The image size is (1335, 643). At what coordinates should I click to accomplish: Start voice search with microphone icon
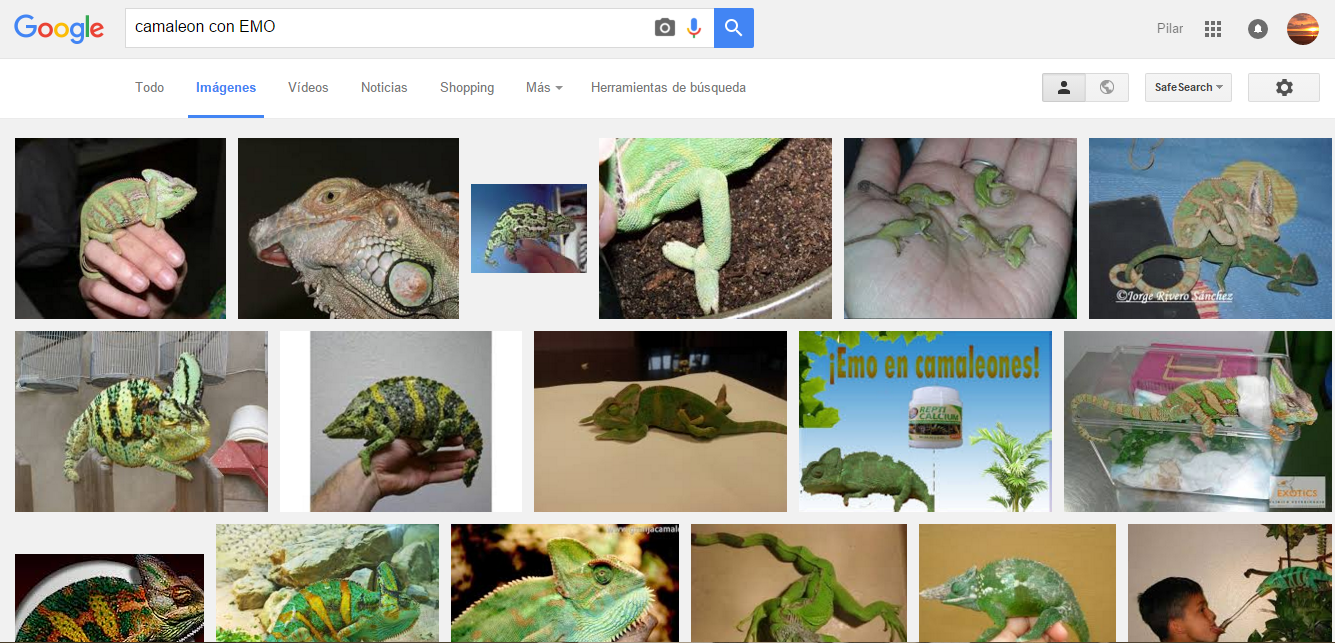694,28
